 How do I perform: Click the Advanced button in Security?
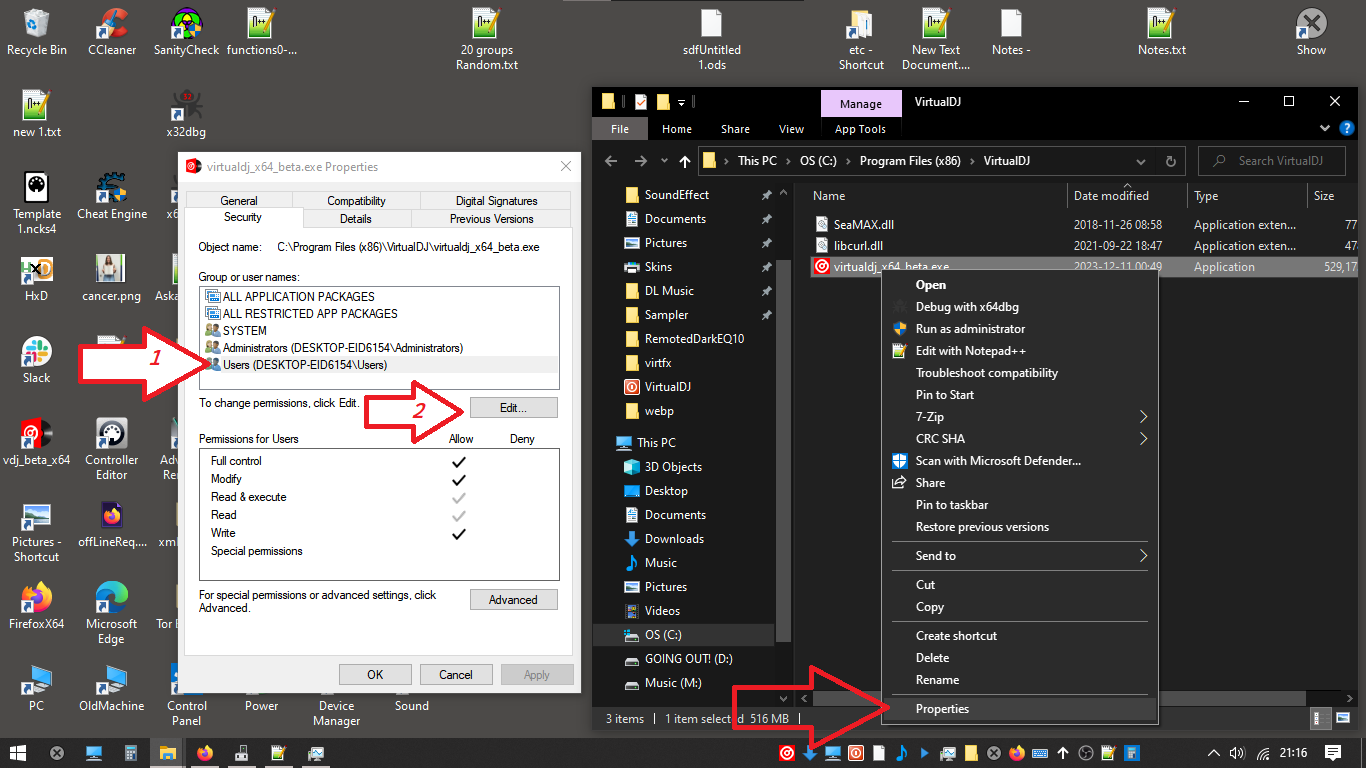coord(513,600)
